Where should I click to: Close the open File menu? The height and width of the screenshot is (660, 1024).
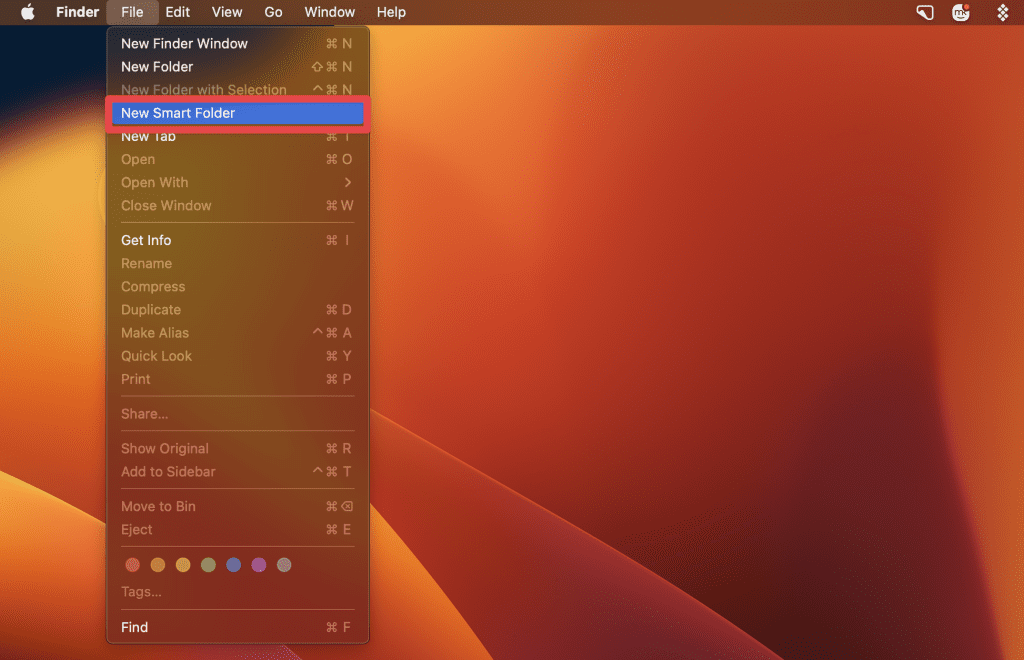132,12
